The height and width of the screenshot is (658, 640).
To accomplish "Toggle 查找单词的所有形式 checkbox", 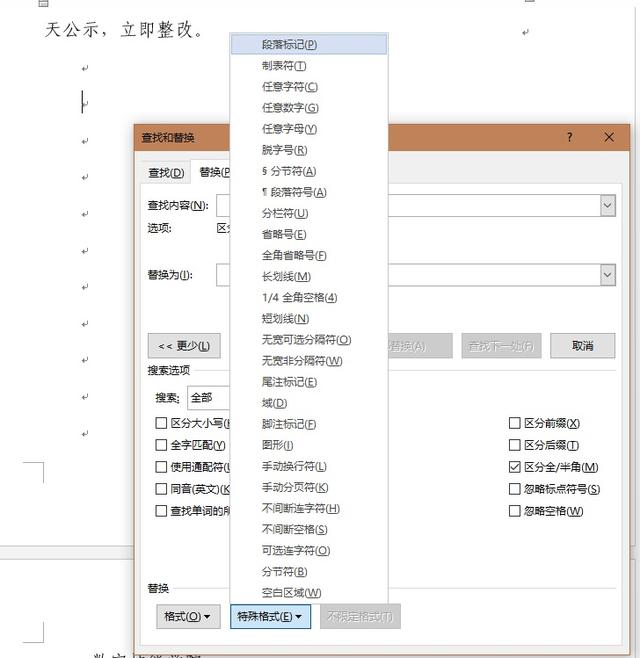I will click(161, 511).
